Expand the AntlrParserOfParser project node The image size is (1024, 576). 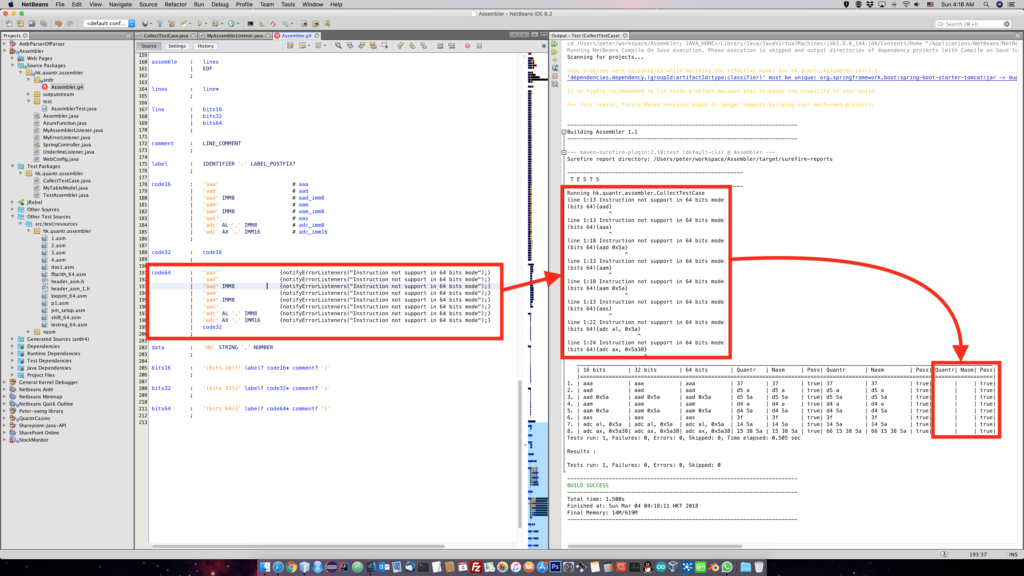pyautogui.click(x=5, y=44)
